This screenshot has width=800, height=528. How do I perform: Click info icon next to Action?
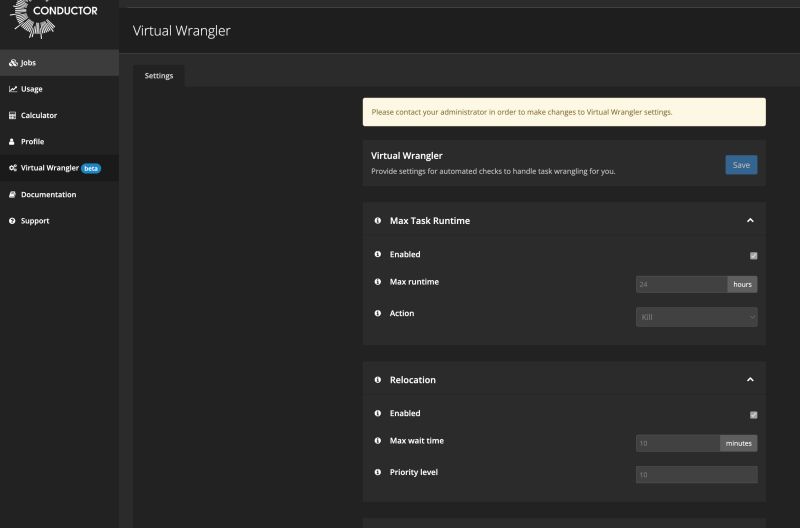coord(378,313)
